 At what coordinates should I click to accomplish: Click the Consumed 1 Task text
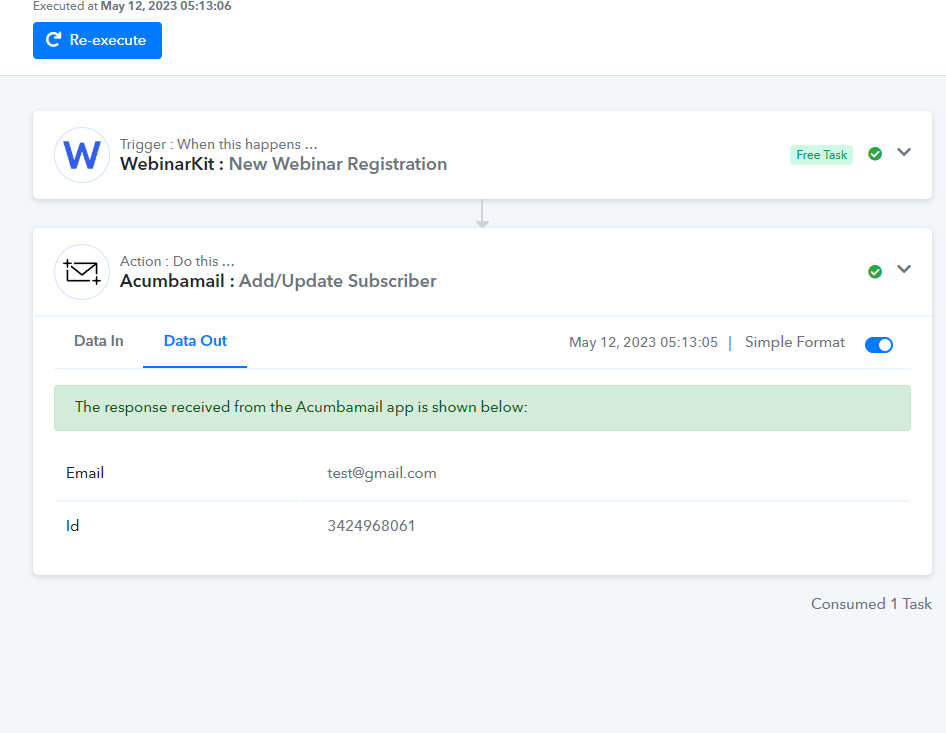871,604
